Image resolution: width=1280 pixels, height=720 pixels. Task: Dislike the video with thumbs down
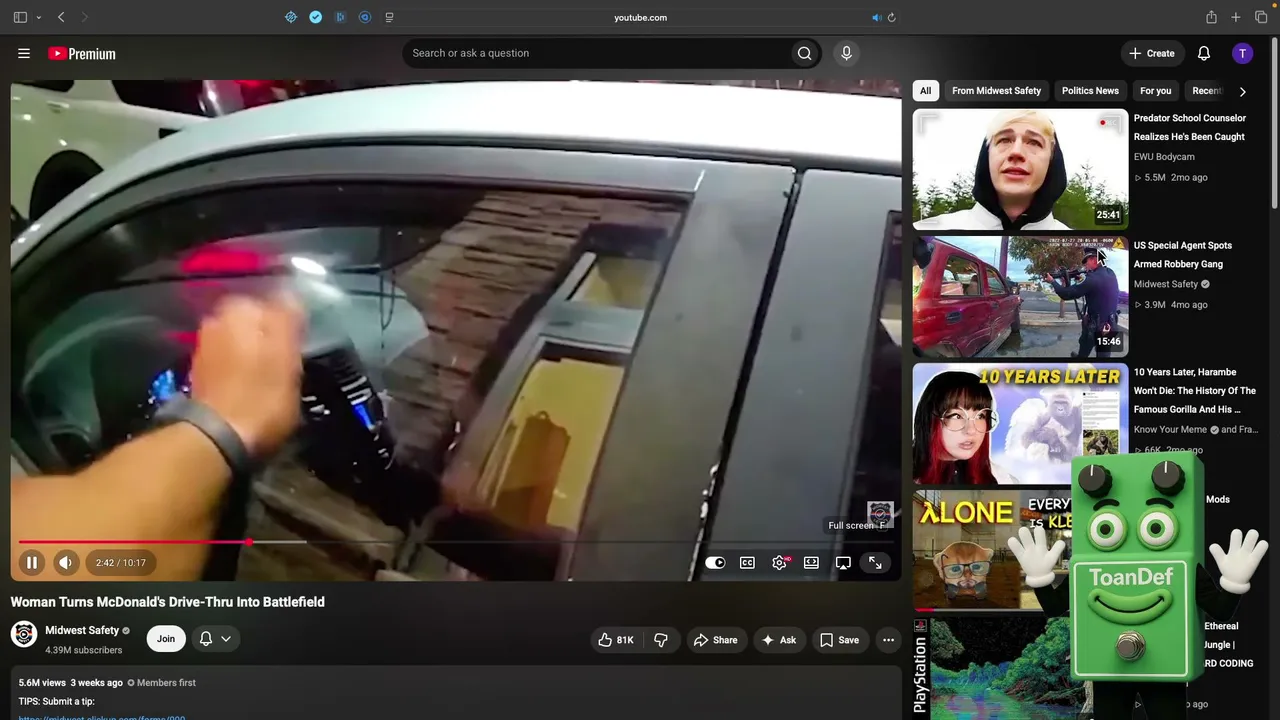pos(661,640)
